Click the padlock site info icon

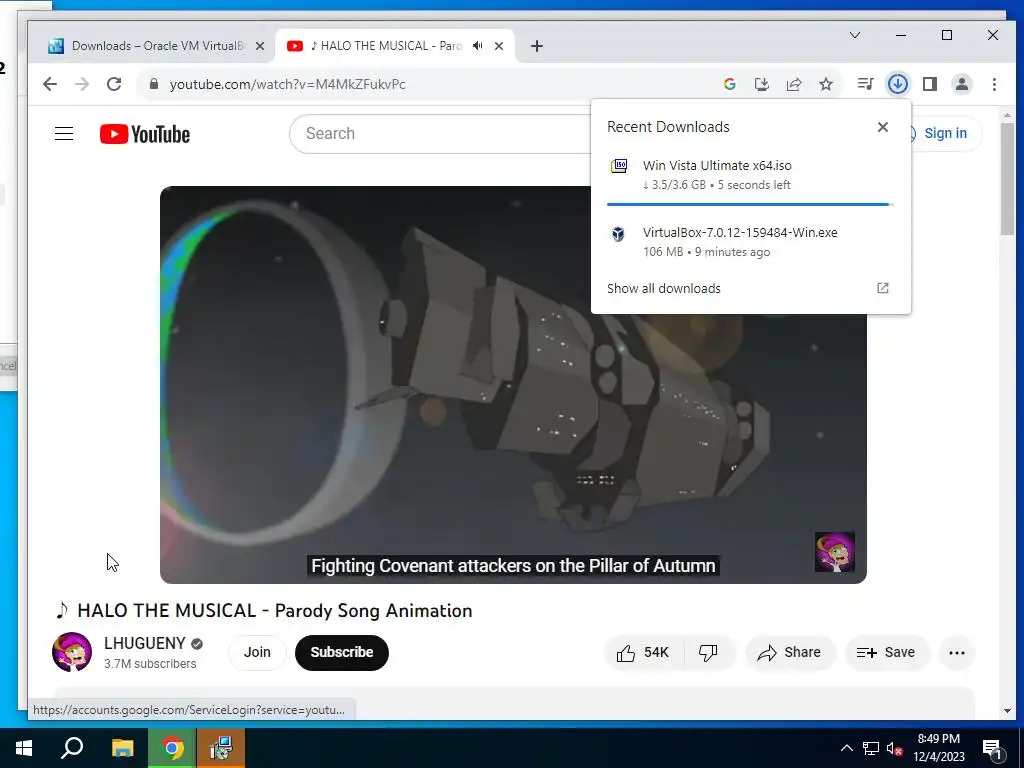[x=154, y=84]
